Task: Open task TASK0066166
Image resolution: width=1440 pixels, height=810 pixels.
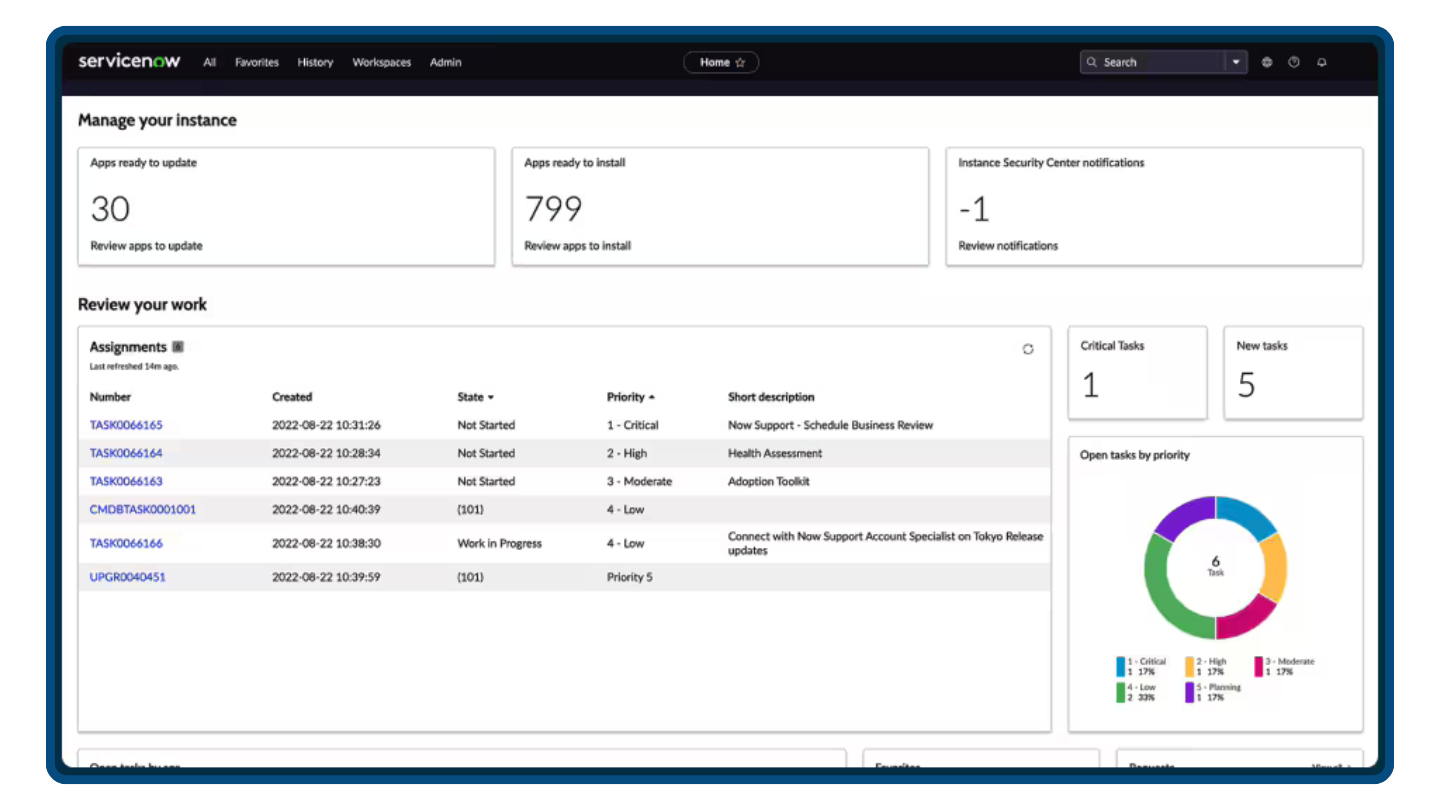Action: click(x=126, y=543)
